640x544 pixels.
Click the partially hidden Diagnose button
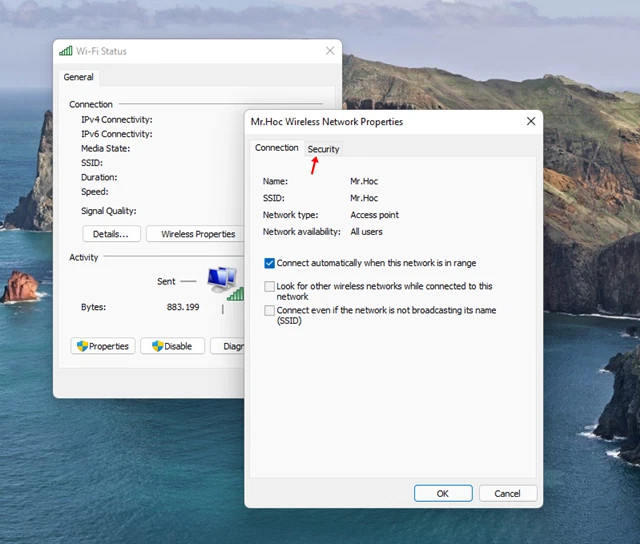[x=227, y=346]
